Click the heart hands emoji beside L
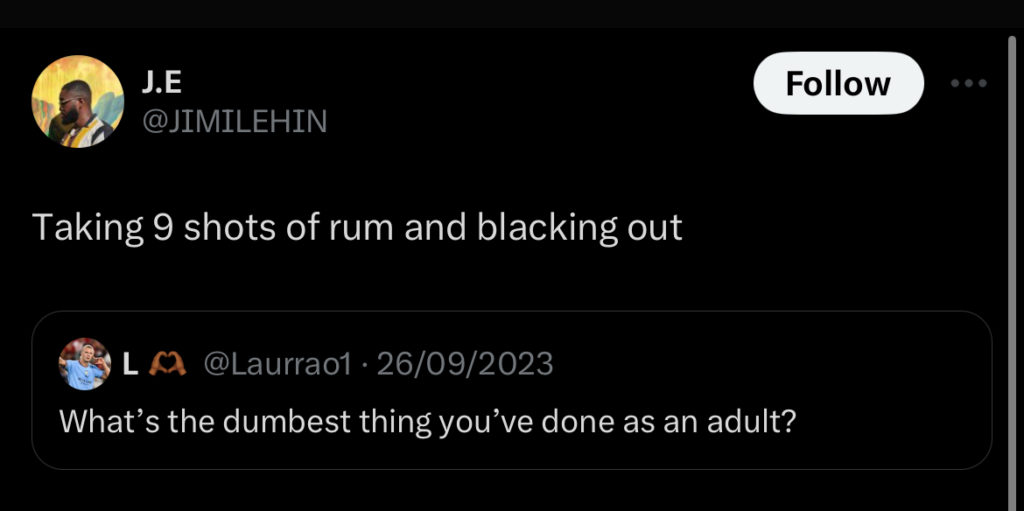The width and height of the screenshot is (1024, 511). click(163, 365)
